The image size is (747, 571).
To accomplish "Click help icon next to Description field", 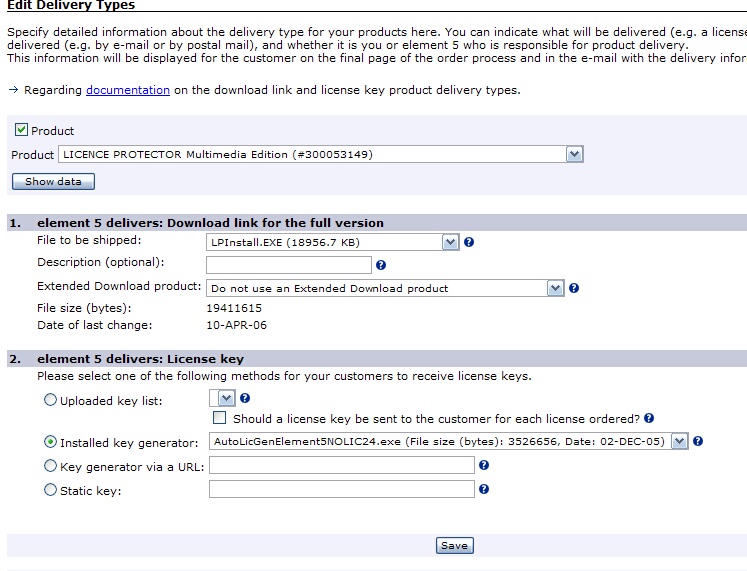I will [x=381, y=265].
